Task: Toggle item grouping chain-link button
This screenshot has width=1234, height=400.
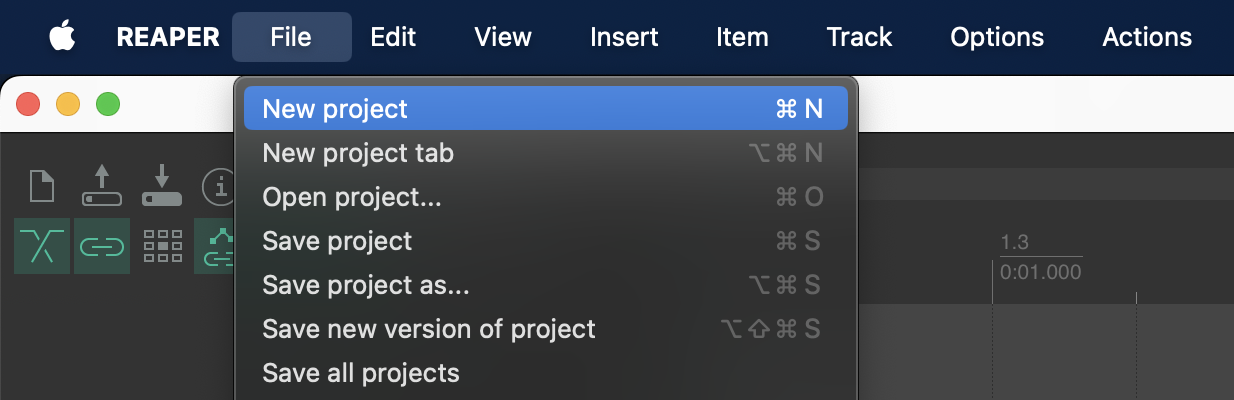Action: 101,246
